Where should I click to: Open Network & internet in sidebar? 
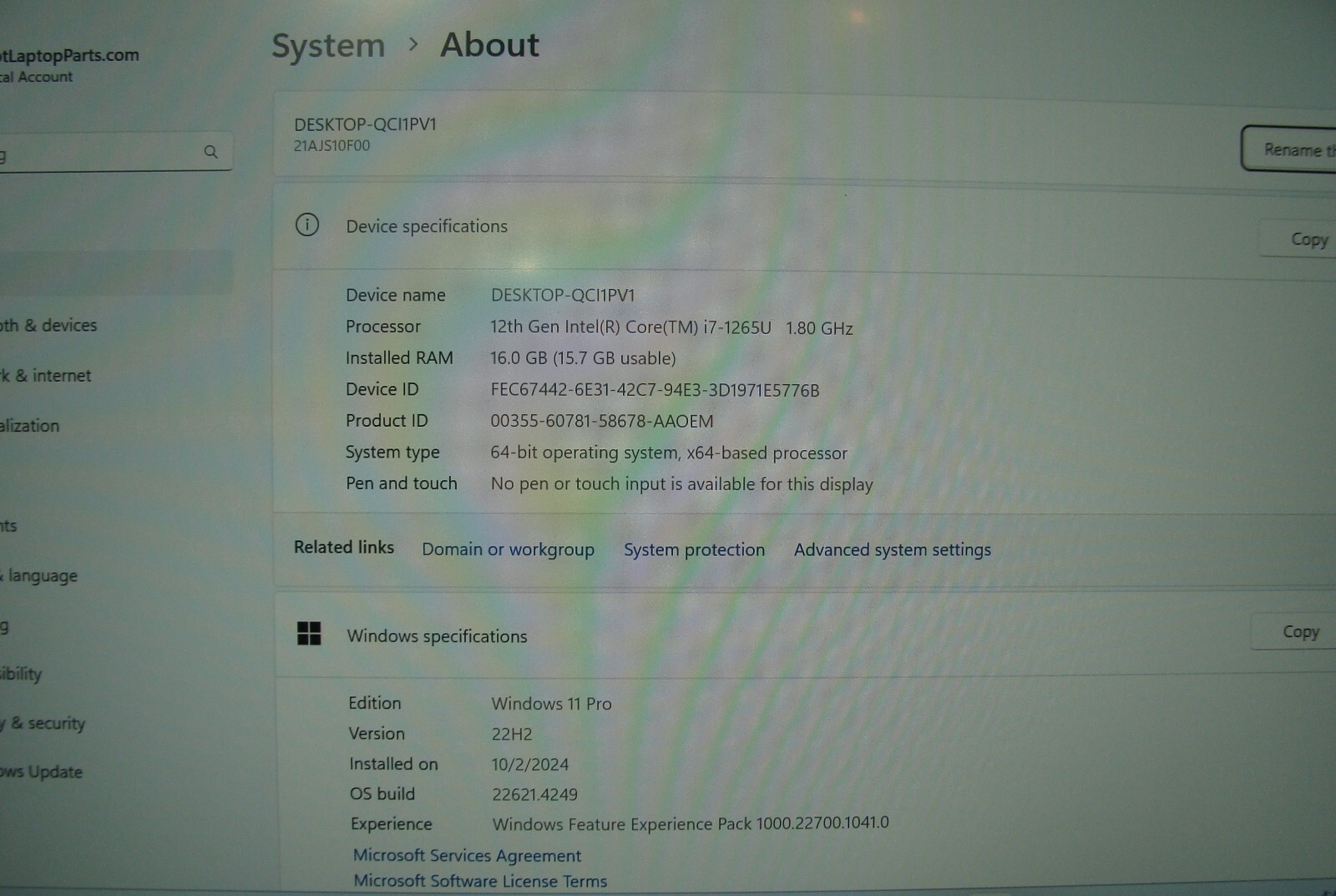tap(46, 376)
